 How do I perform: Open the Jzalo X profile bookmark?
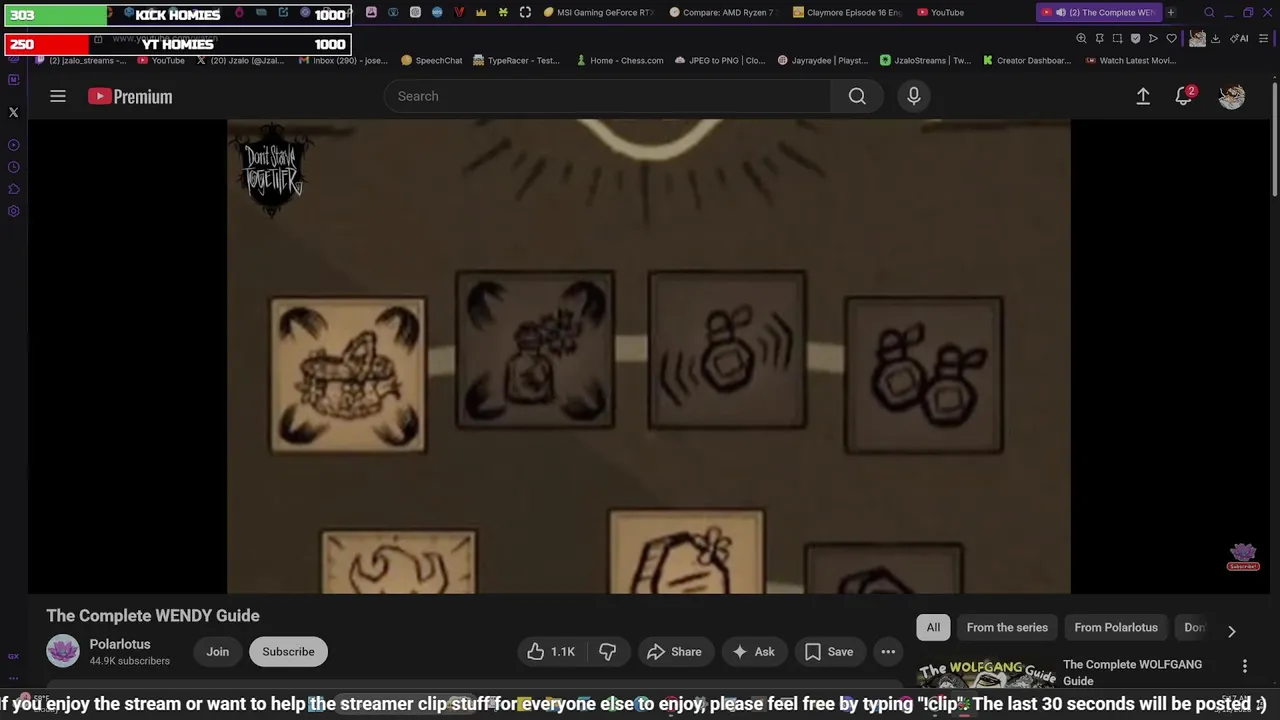[x=241, y=60]
